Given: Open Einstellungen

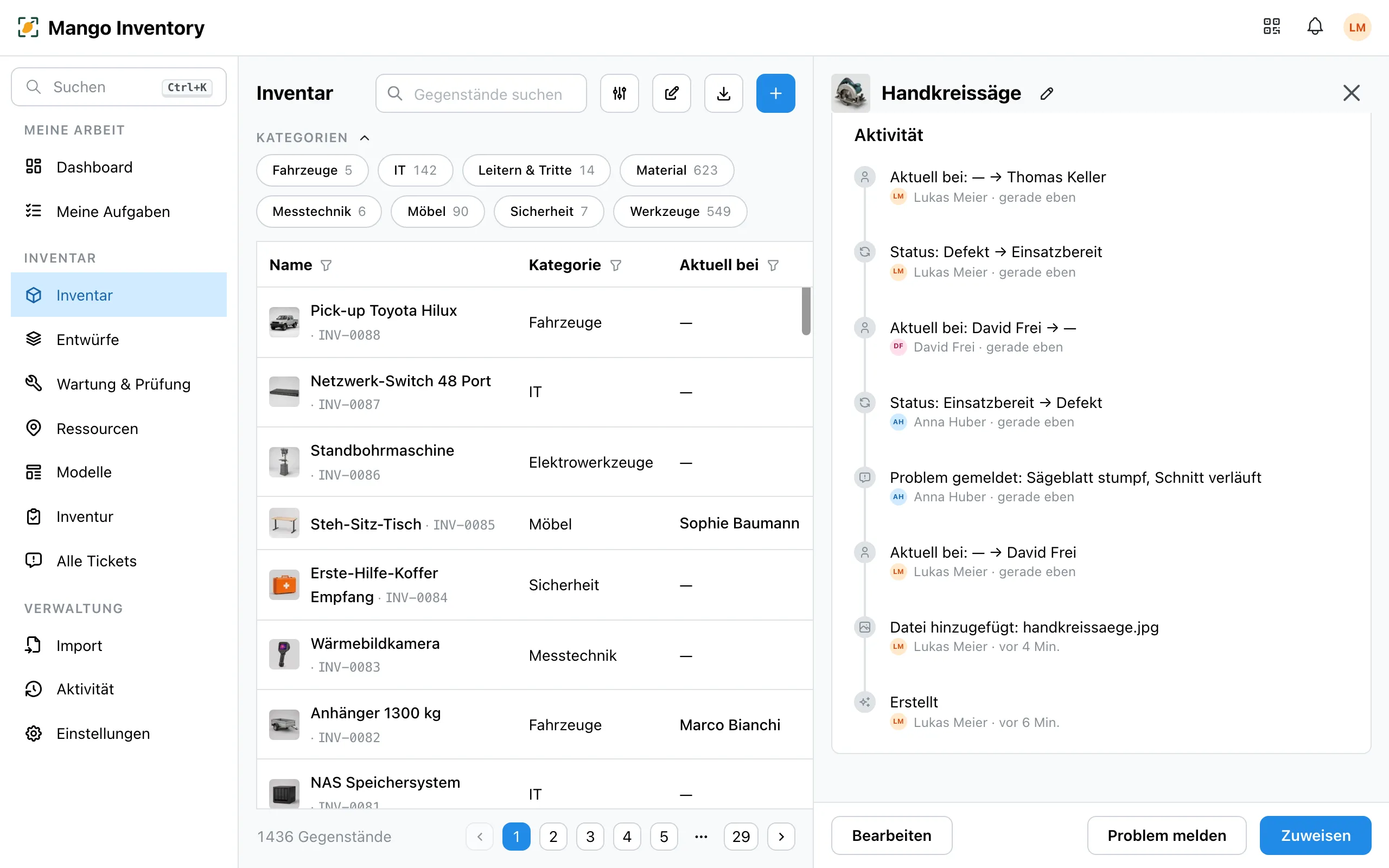Looking at the screenshot, I should coord(119,733).
